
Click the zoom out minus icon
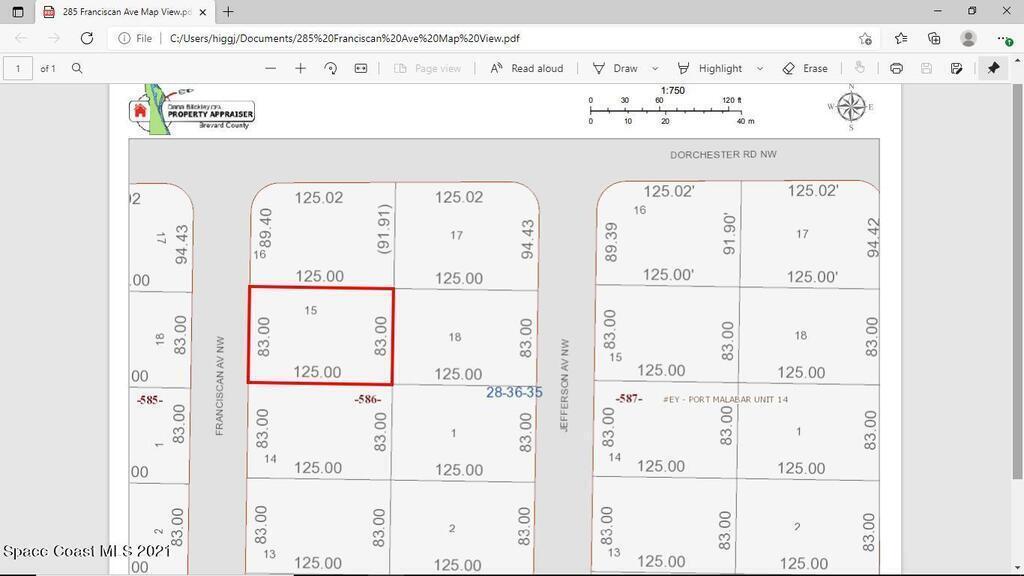(x=270, y=68)
